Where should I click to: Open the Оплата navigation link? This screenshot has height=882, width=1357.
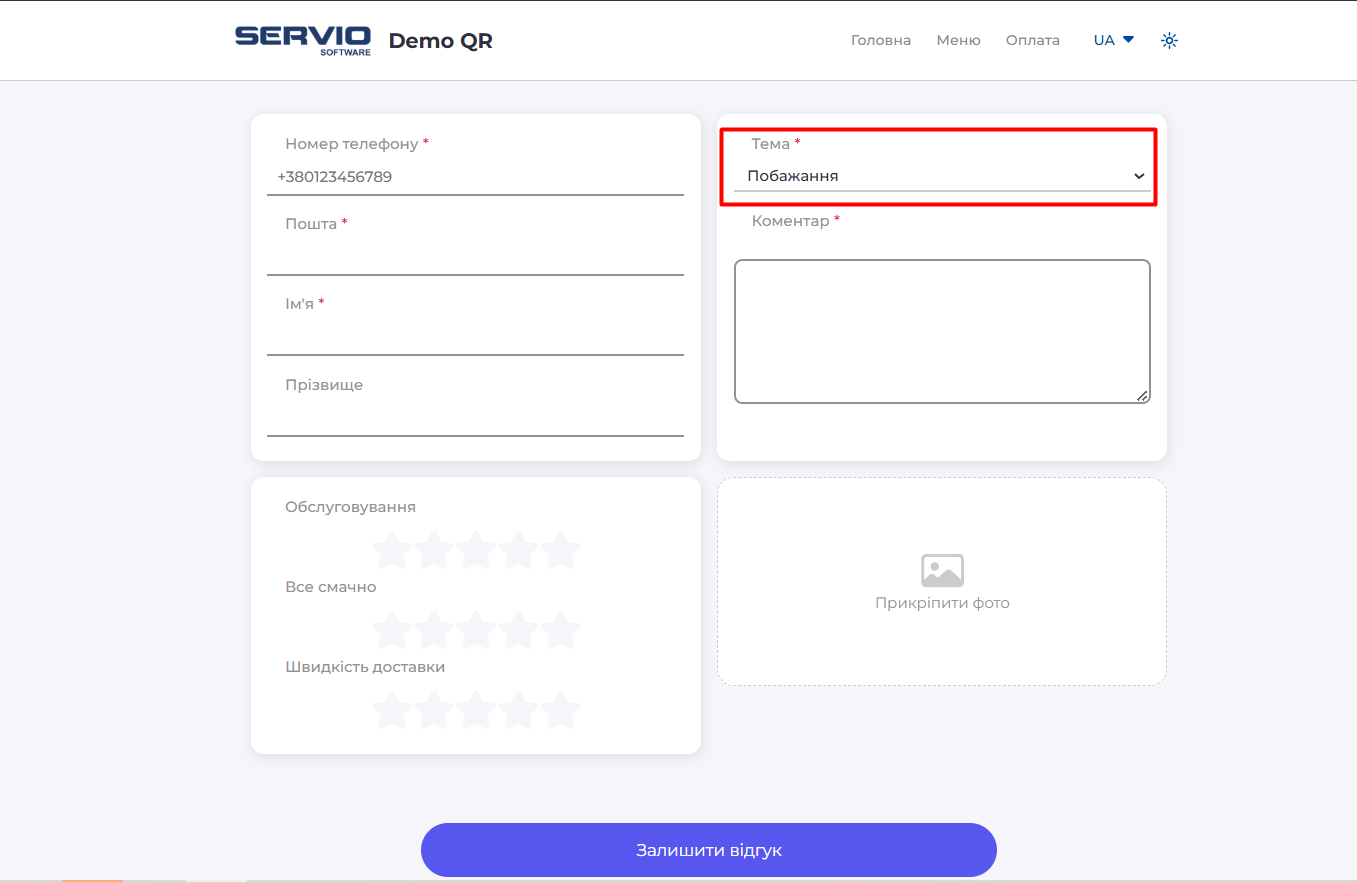1032,41
